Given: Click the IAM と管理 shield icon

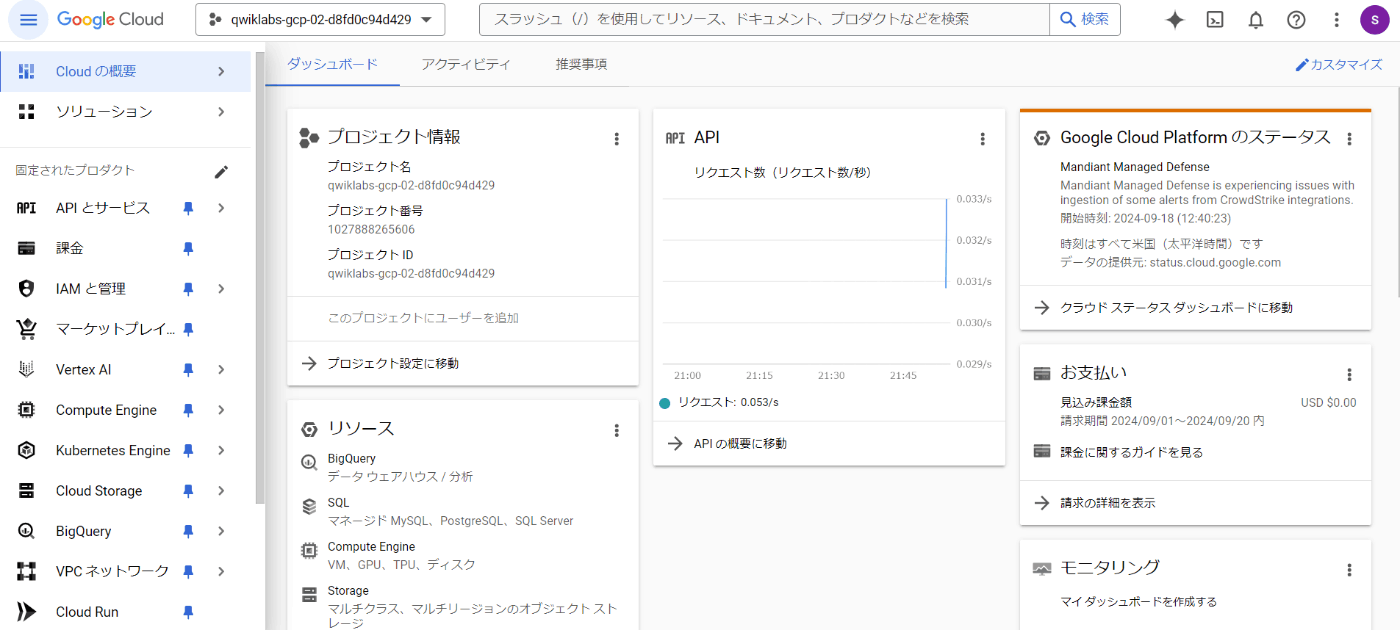Looking at the screenshot, I should pyautogui.click(x=27, y=288).
